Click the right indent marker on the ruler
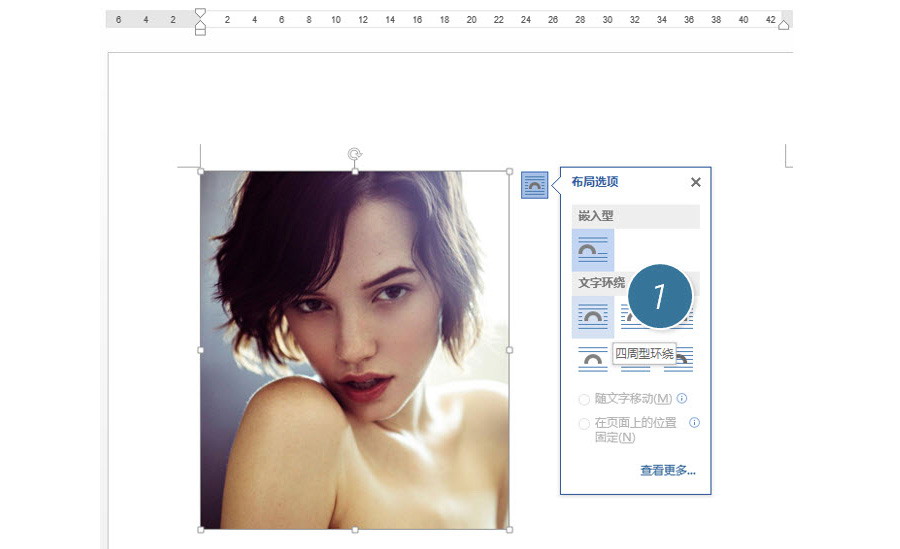Screen dimensions: 900x549 [x=783, y=25]
